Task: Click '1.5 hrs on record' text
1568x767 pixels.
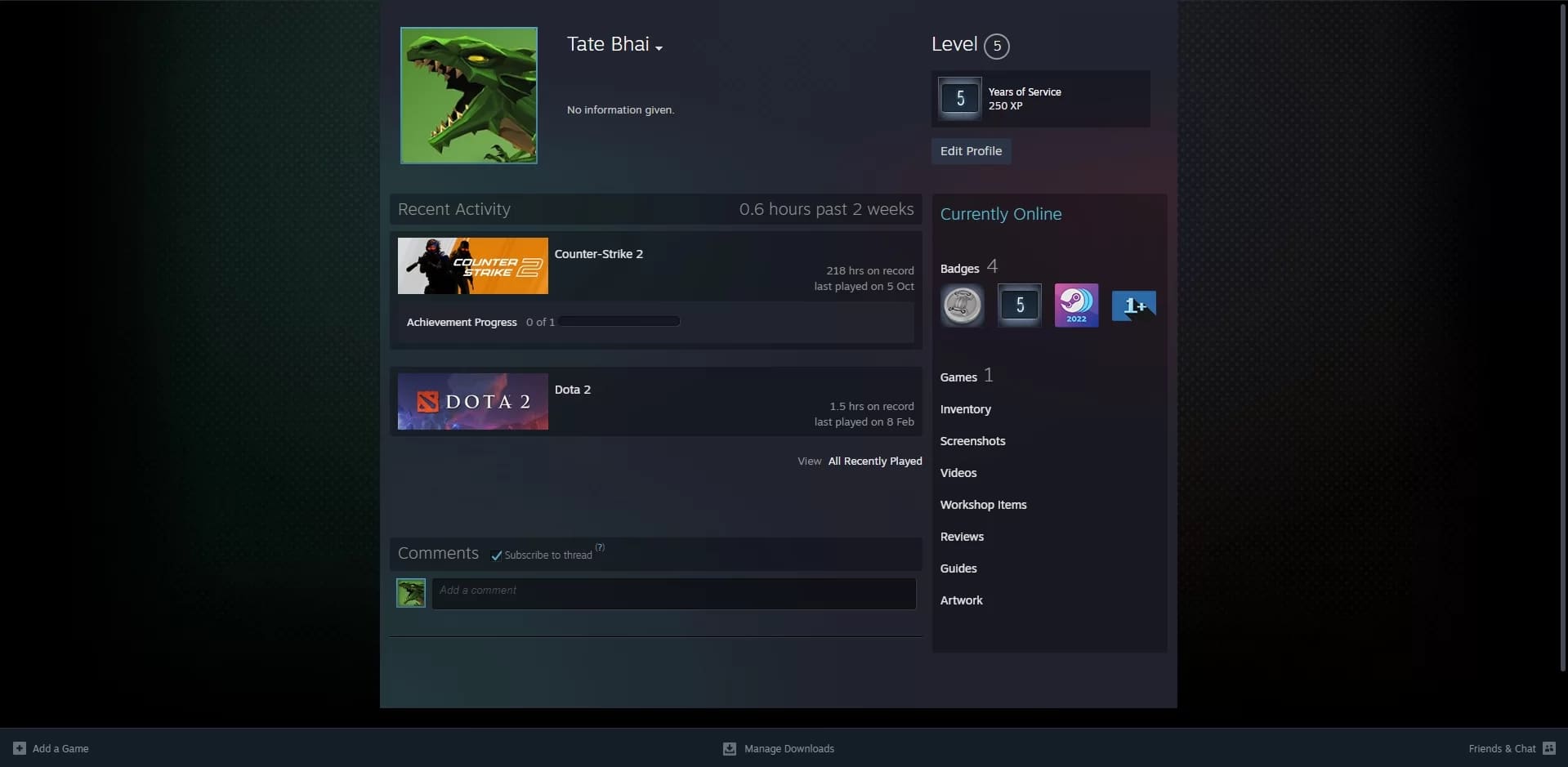Action: coord(871,406)
